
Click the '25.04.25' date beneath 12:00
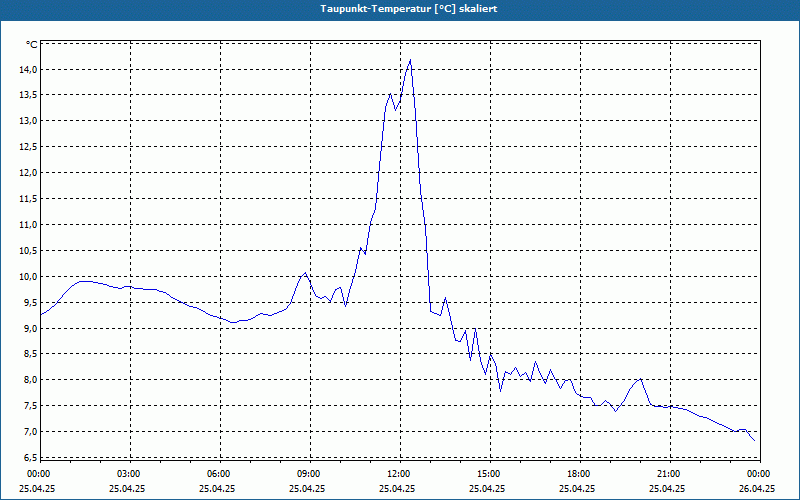[397, 488]
